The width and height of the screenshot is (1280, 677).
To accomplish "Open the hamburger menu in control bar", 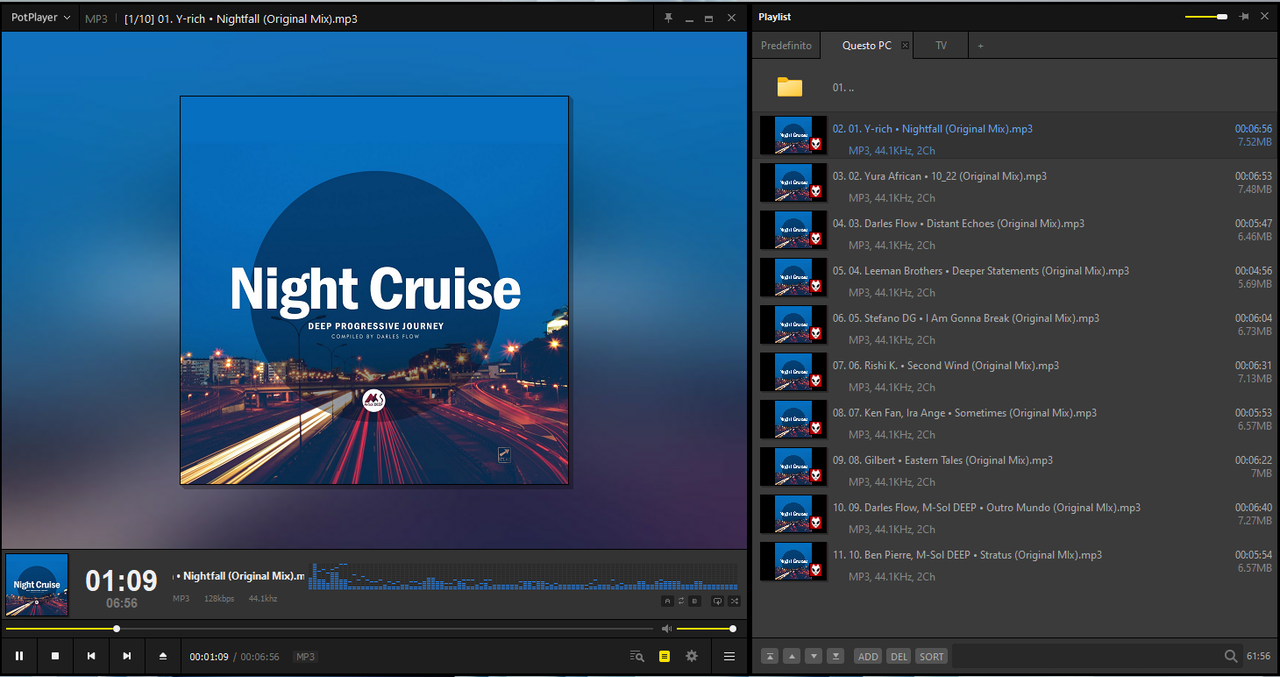I will pyautogui.click(x=729, y=656).
